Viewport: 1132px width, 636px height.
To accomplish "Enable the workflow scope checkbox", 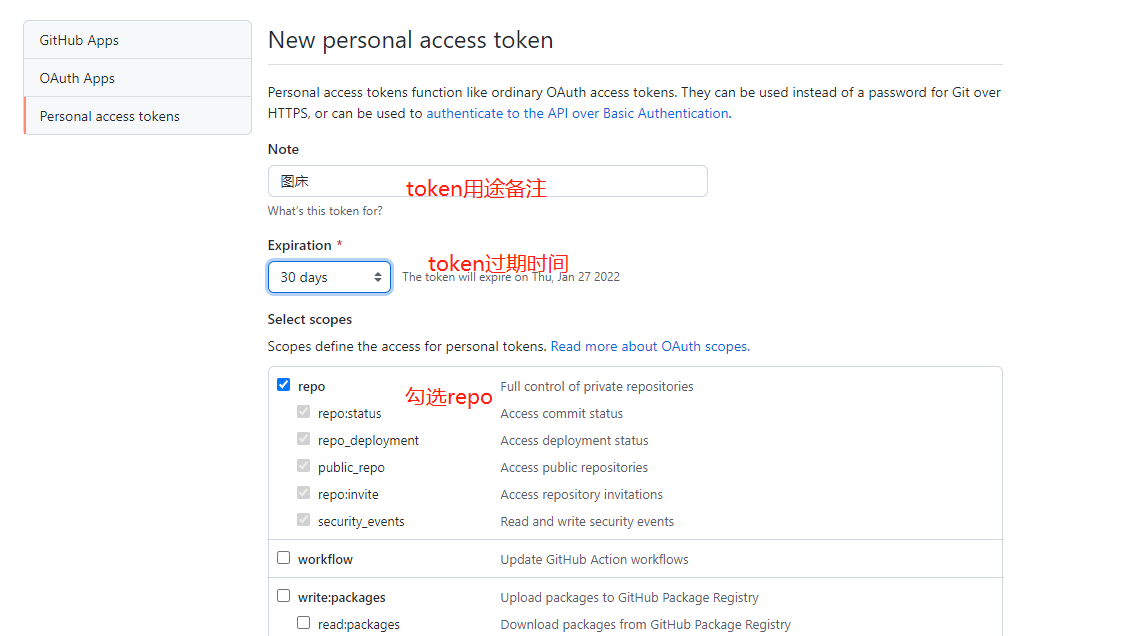I will pos(284,558).
